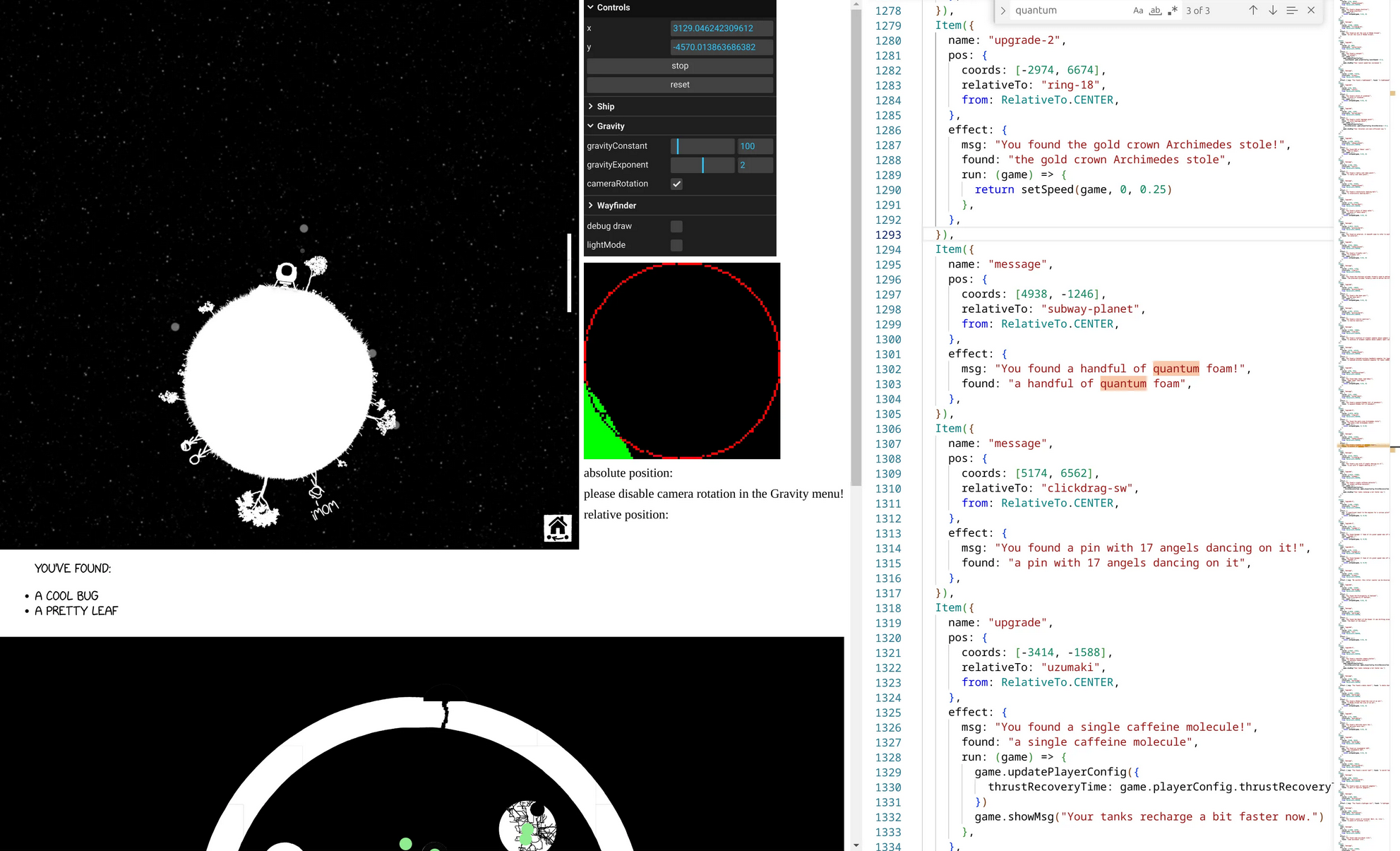Uncheck the cameraRotation checkbox
The image size is (1400, 851).
click(676, 184)
